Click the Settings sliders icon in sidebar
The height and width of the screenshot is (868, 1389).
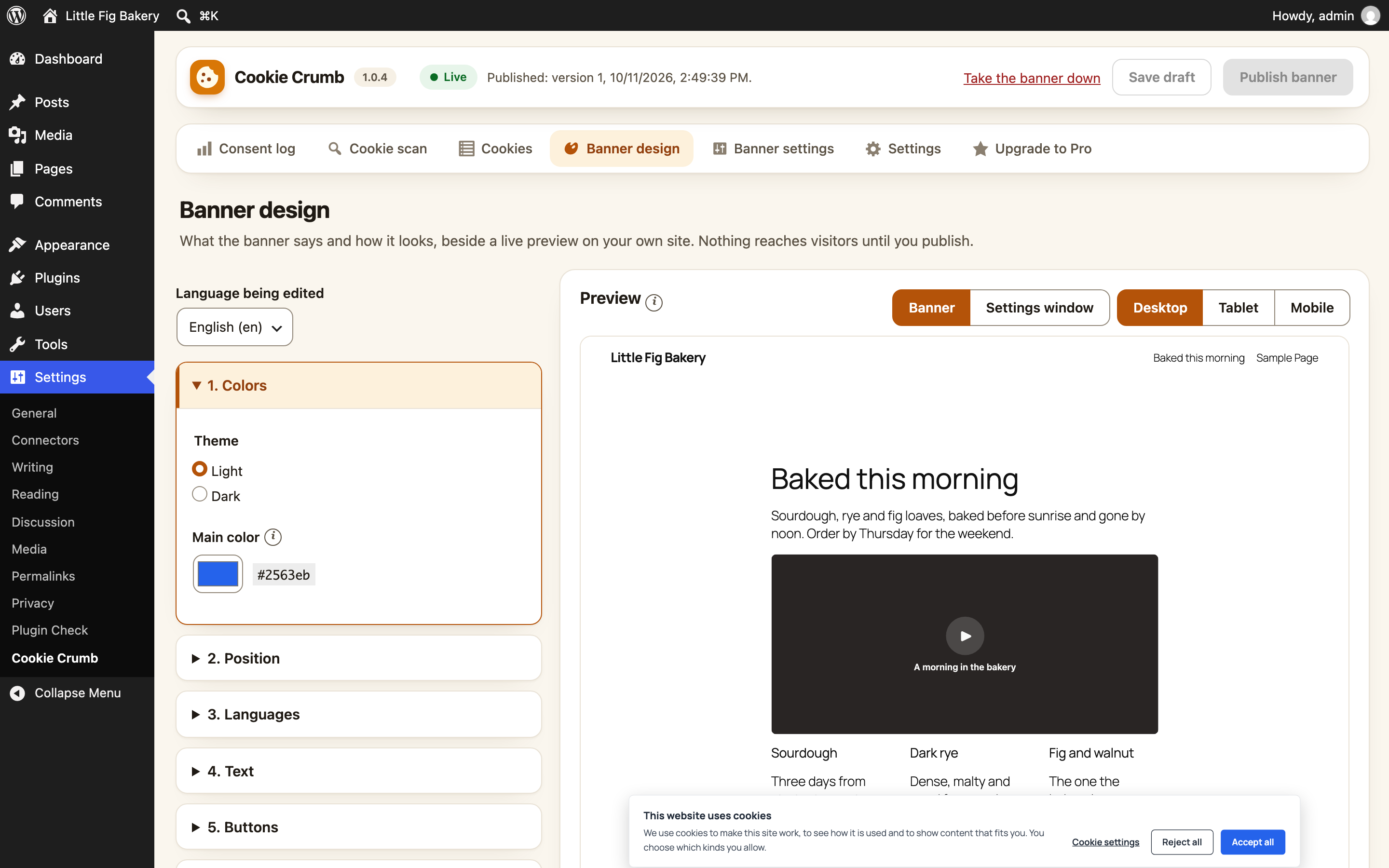[17, 377]
